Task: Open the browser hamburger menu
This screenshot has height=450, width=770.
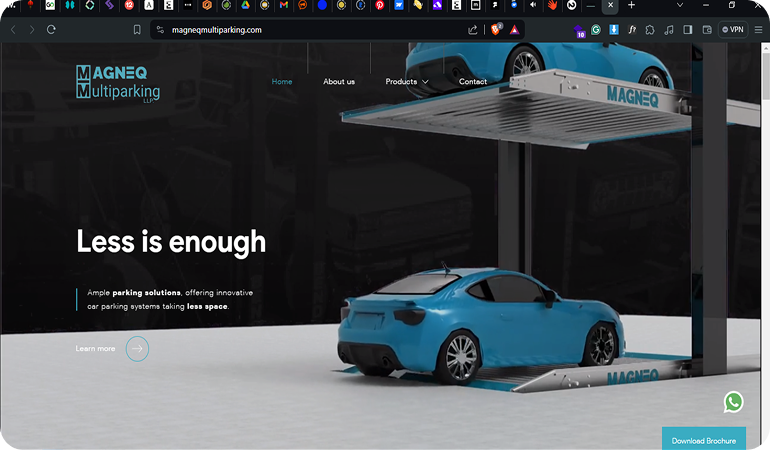Action: 758,30
